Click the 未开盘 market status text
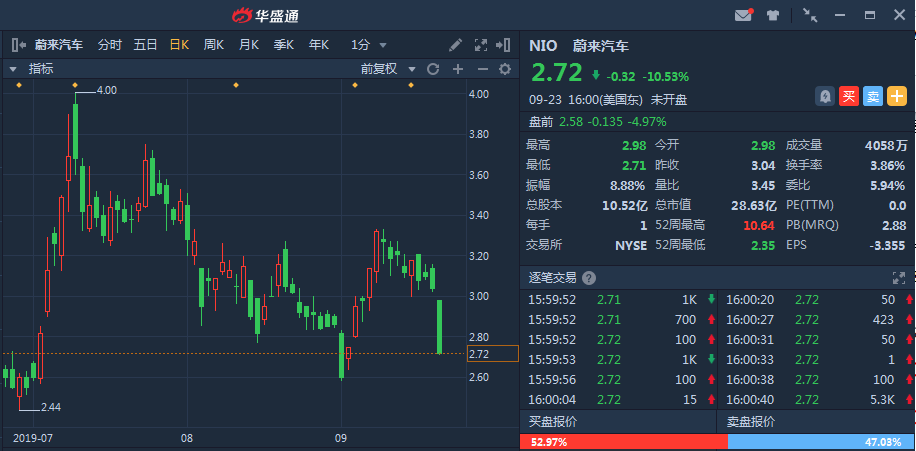Image resolution: width=916 pixels, height=451 pixels. 669,100
